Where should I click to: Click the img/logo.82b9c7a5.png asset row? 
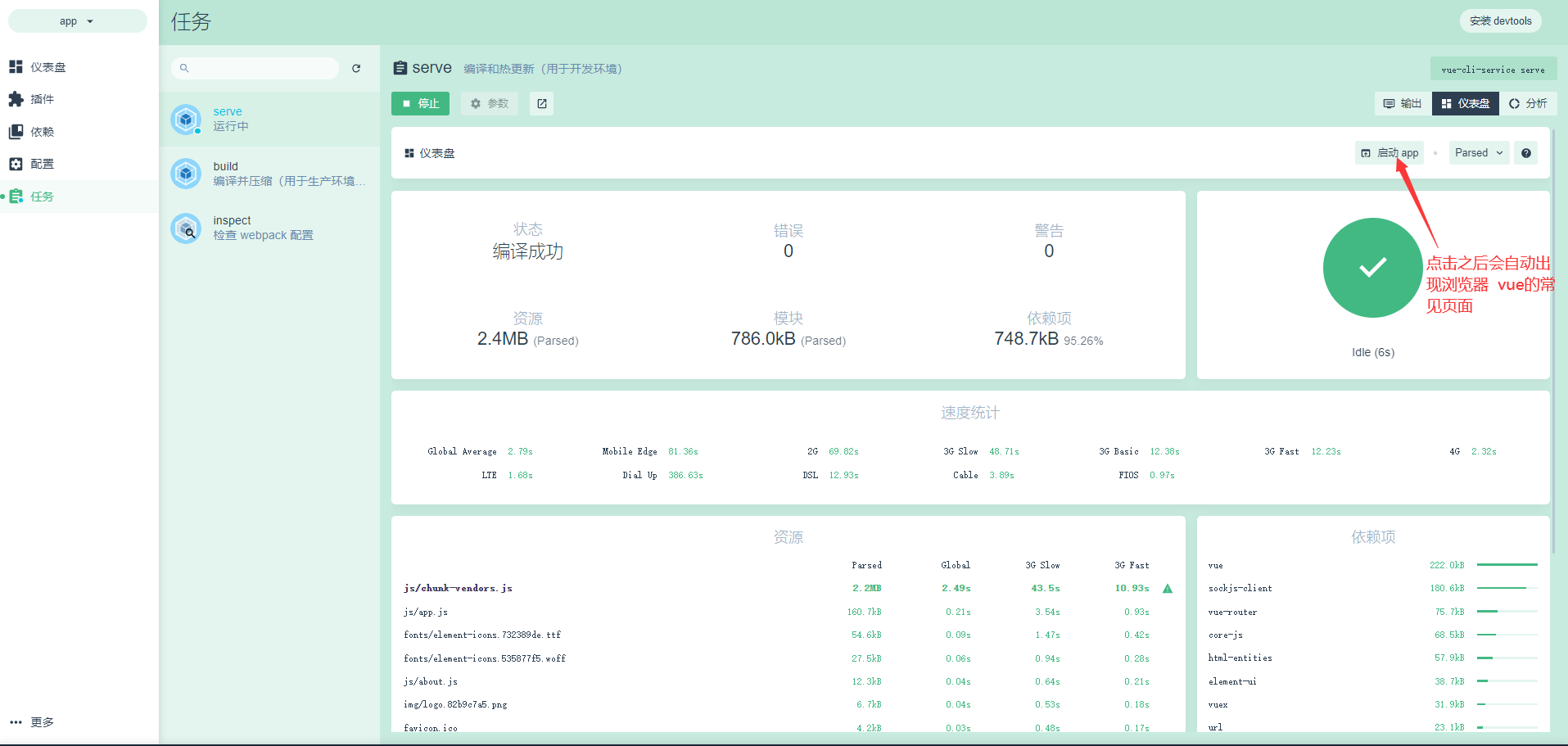tap(789, 704)
